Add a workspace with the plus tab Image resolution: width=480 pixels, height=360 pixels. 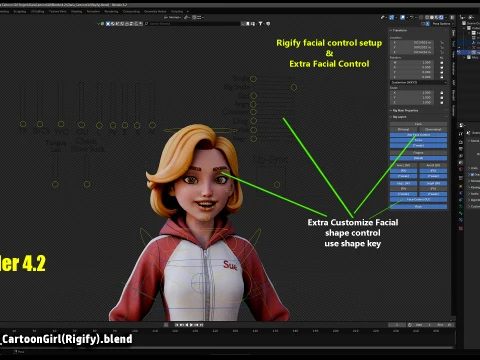coord(188,11)
